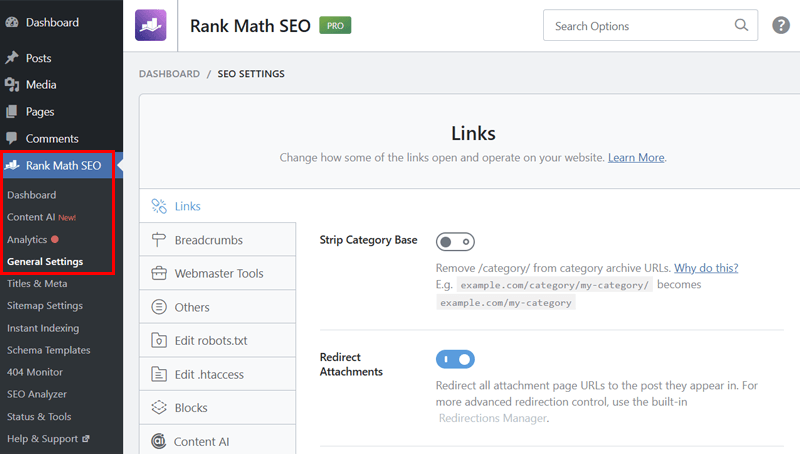Click the search magnifier icon
800x454 pixels.
[741, 25]
